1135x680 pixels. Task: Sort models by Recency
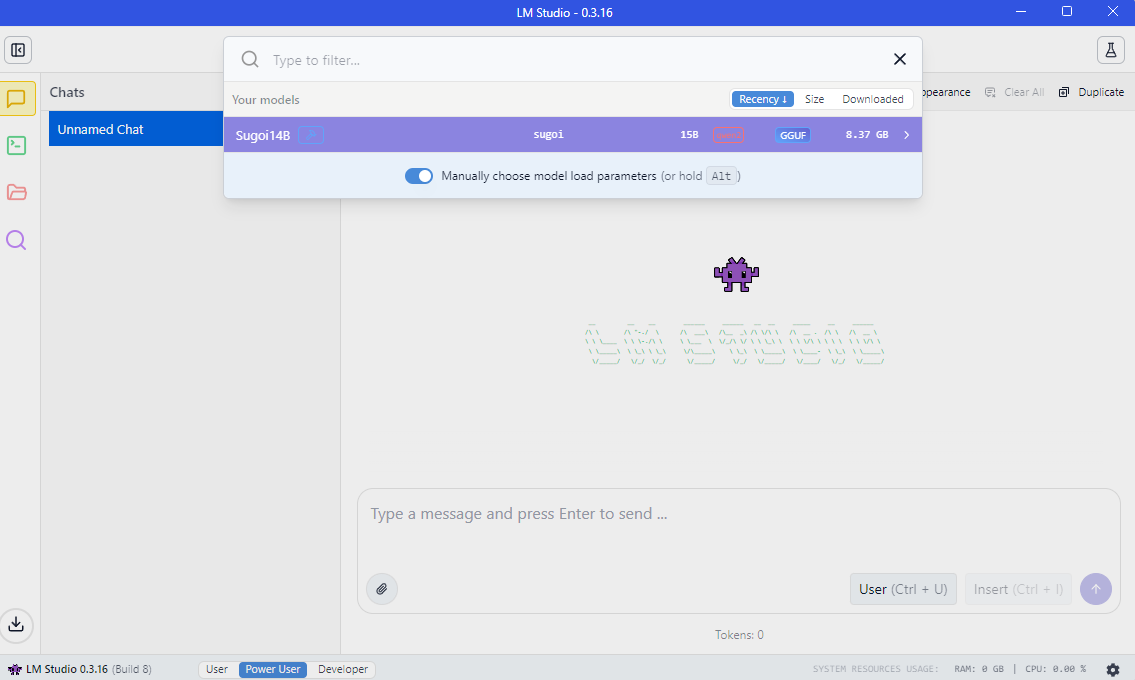tap(763, 99)
